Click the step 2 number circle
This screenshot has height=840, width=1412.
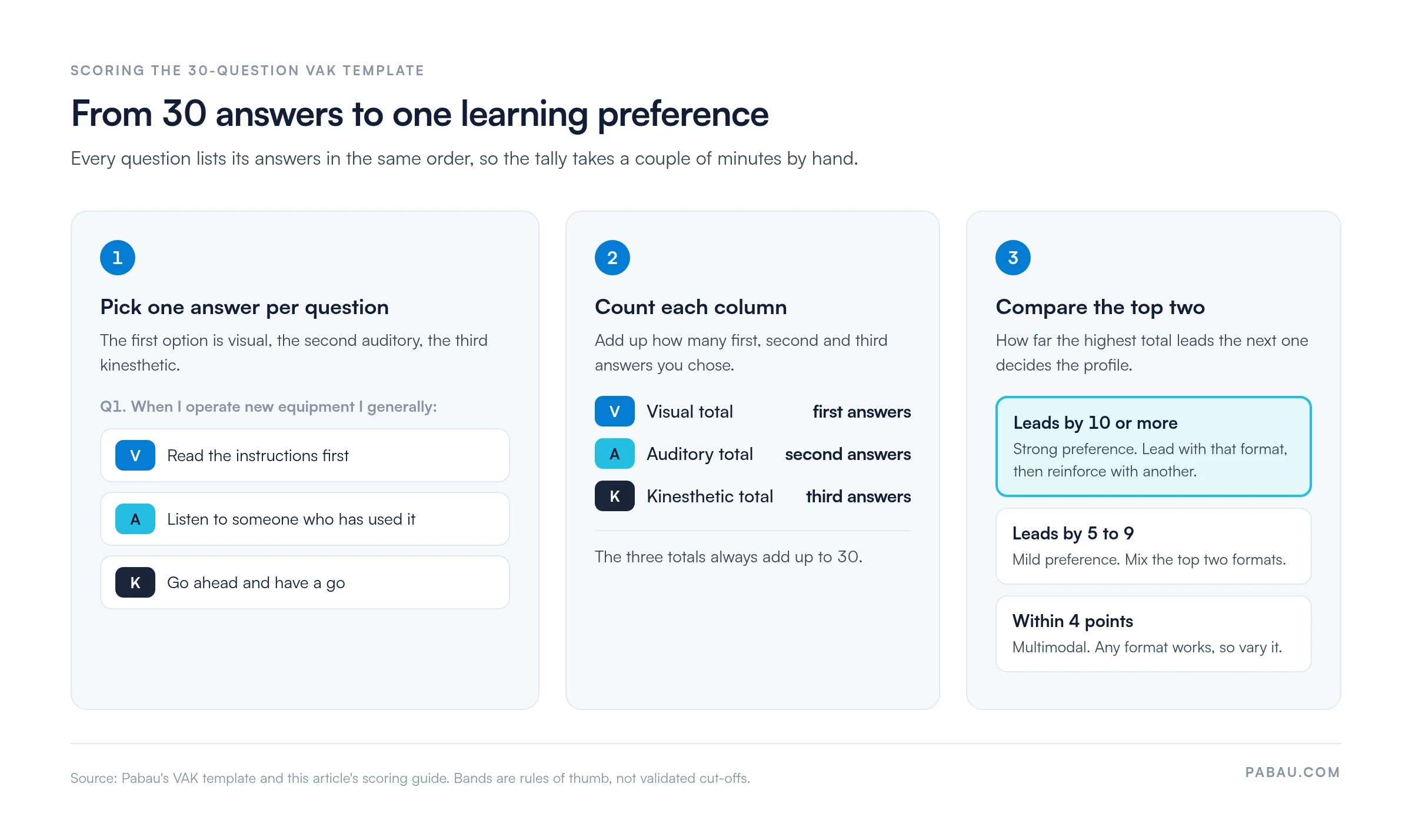click(x=612, y=258)
